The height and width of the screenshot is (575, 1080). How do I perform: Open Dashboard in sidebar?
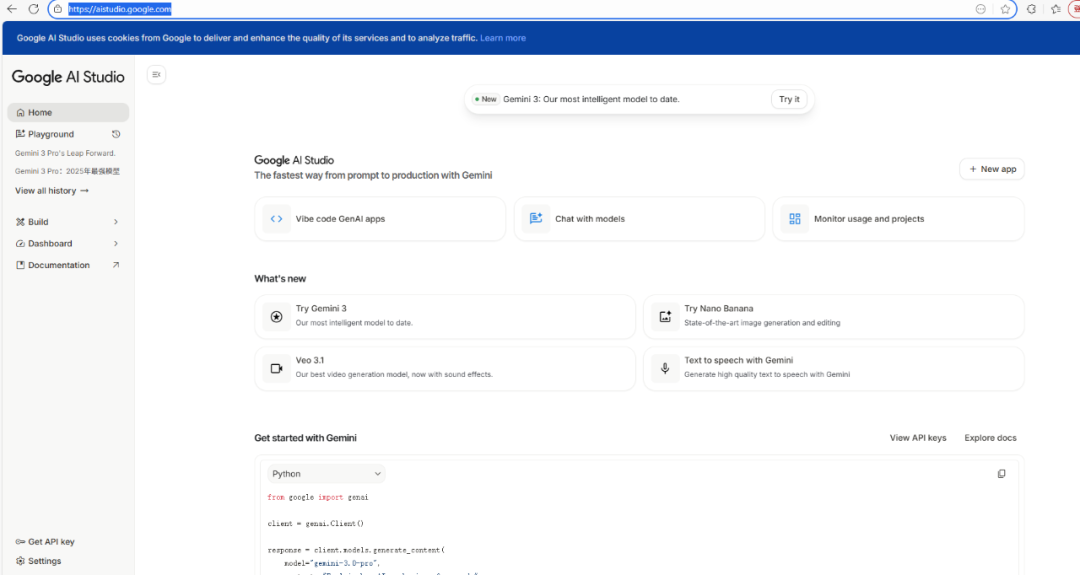68,244
